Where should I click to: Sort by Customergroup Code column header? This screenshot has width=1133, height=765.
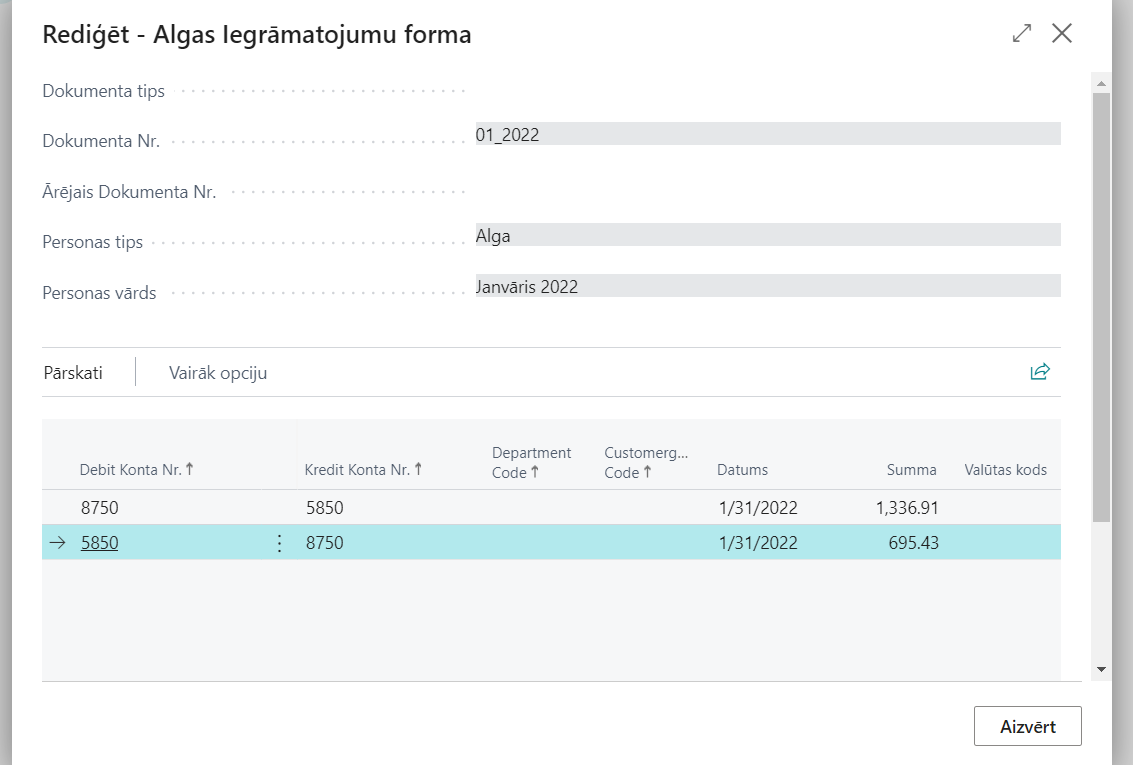(646, 463)
